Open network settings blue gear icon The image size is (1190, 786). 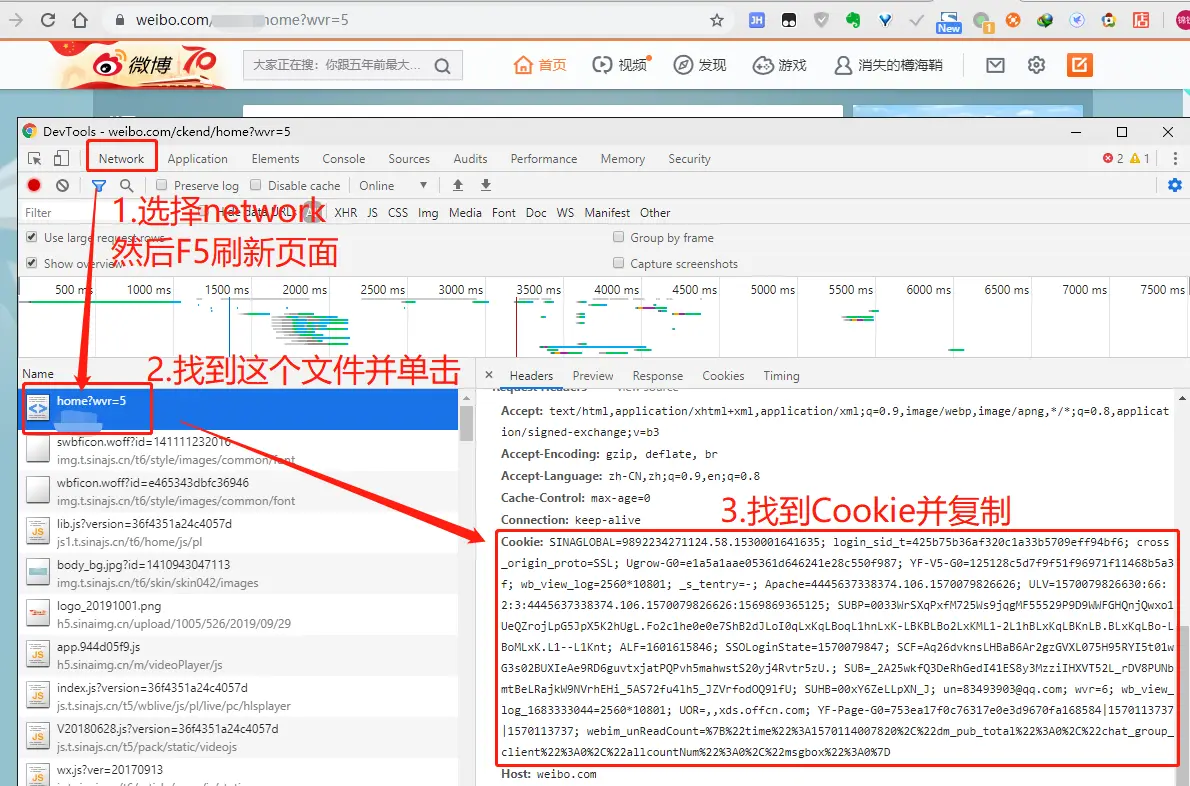(1175, 185)
